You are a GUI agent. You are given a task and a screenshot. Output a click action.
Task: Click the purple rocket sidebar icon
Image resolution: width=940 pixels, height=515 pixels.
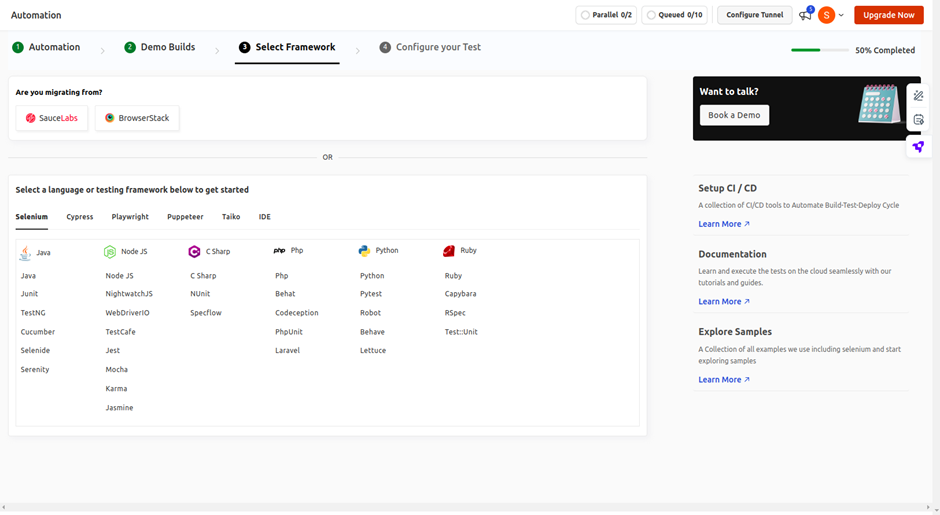click(918, 147)
